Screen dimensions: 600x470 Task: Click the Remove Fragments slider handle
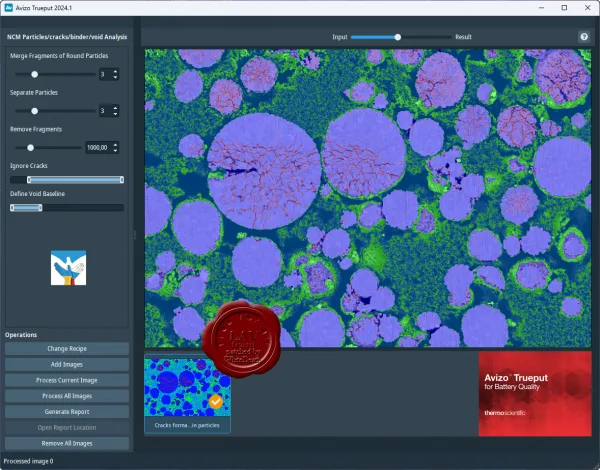click(x=30, y=147)
